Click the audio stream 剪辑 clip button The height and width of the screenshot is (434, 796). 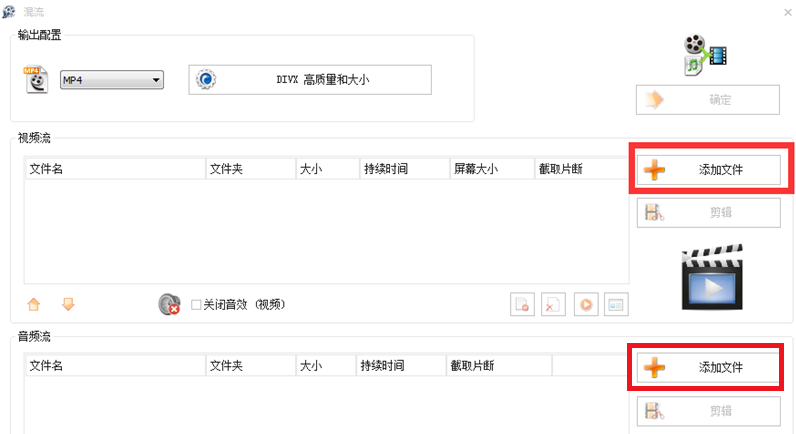[708, 411]
